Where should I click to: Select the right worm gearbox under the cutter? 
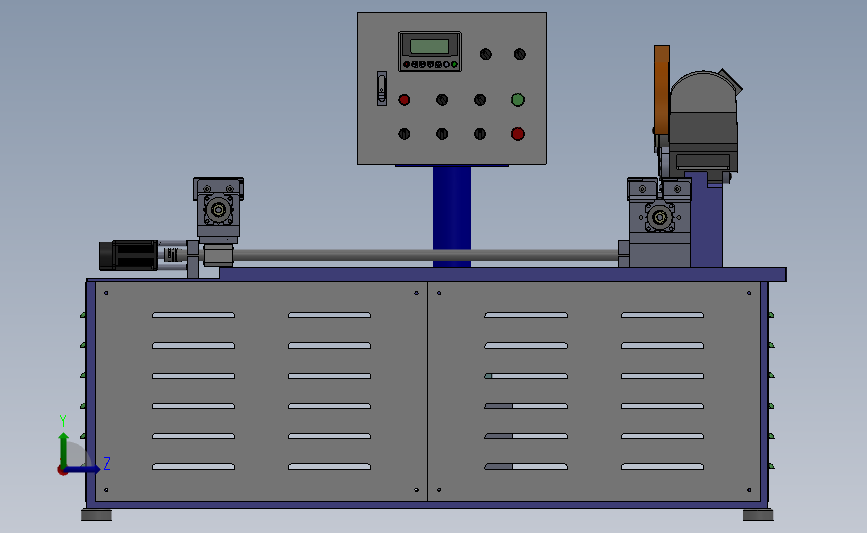[659, 217]
